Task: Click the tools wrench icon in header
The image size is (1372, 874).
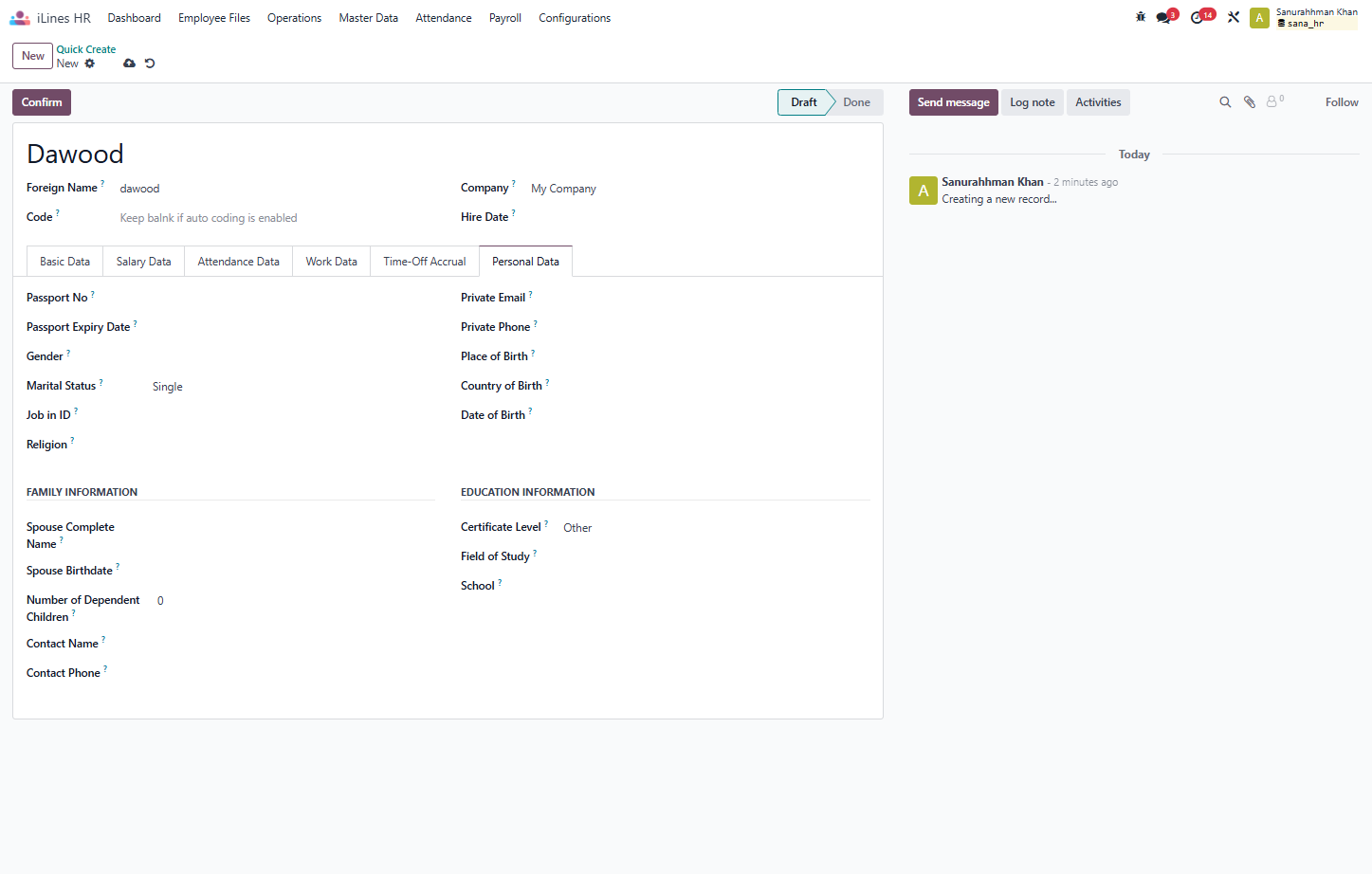Action: coord(1234,17)
